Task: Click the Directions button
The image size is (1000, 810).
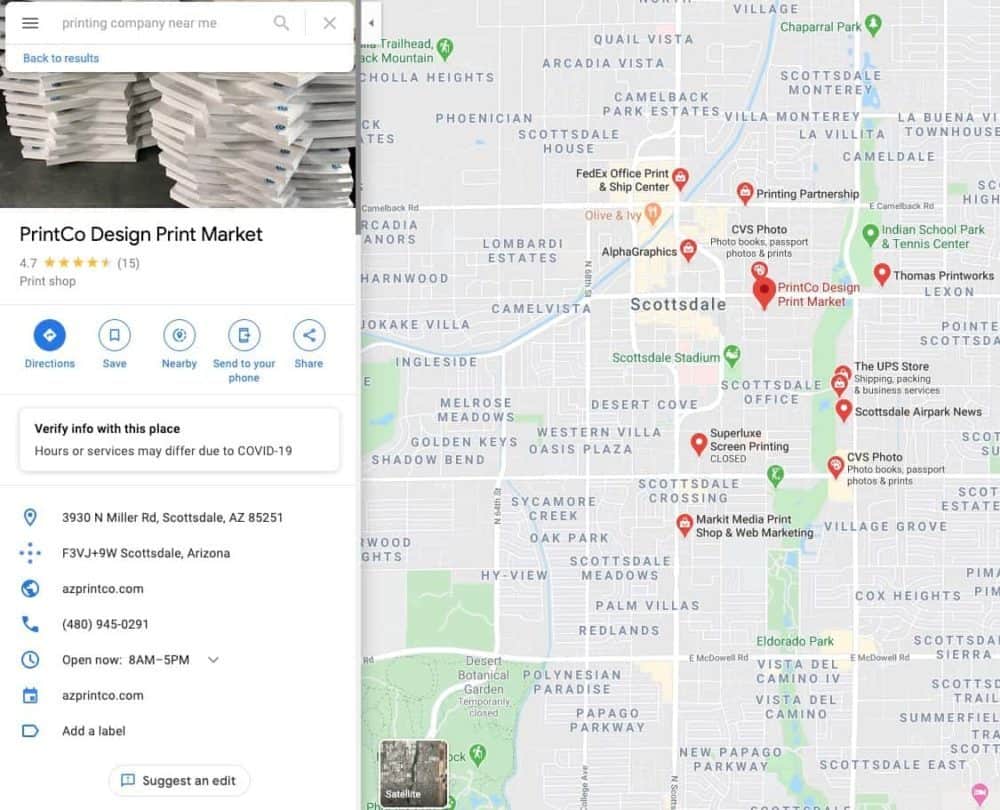Action: 49,335
